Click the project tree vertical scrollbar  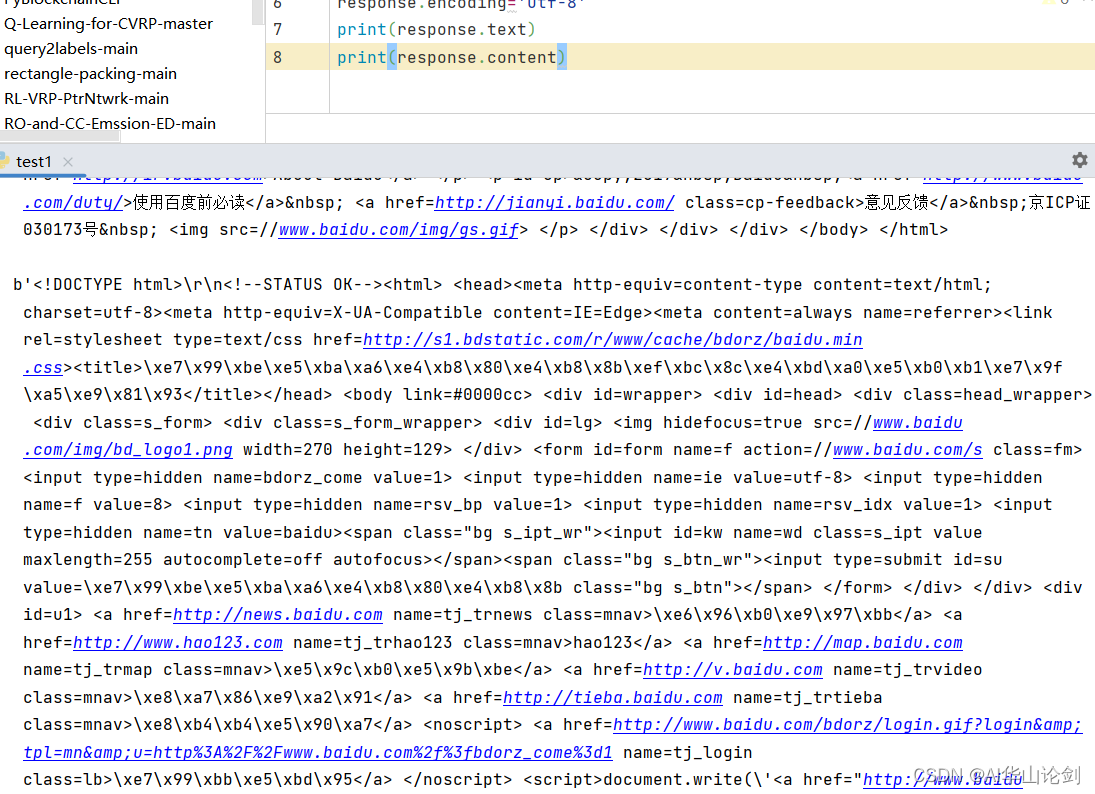click(258, 13)
